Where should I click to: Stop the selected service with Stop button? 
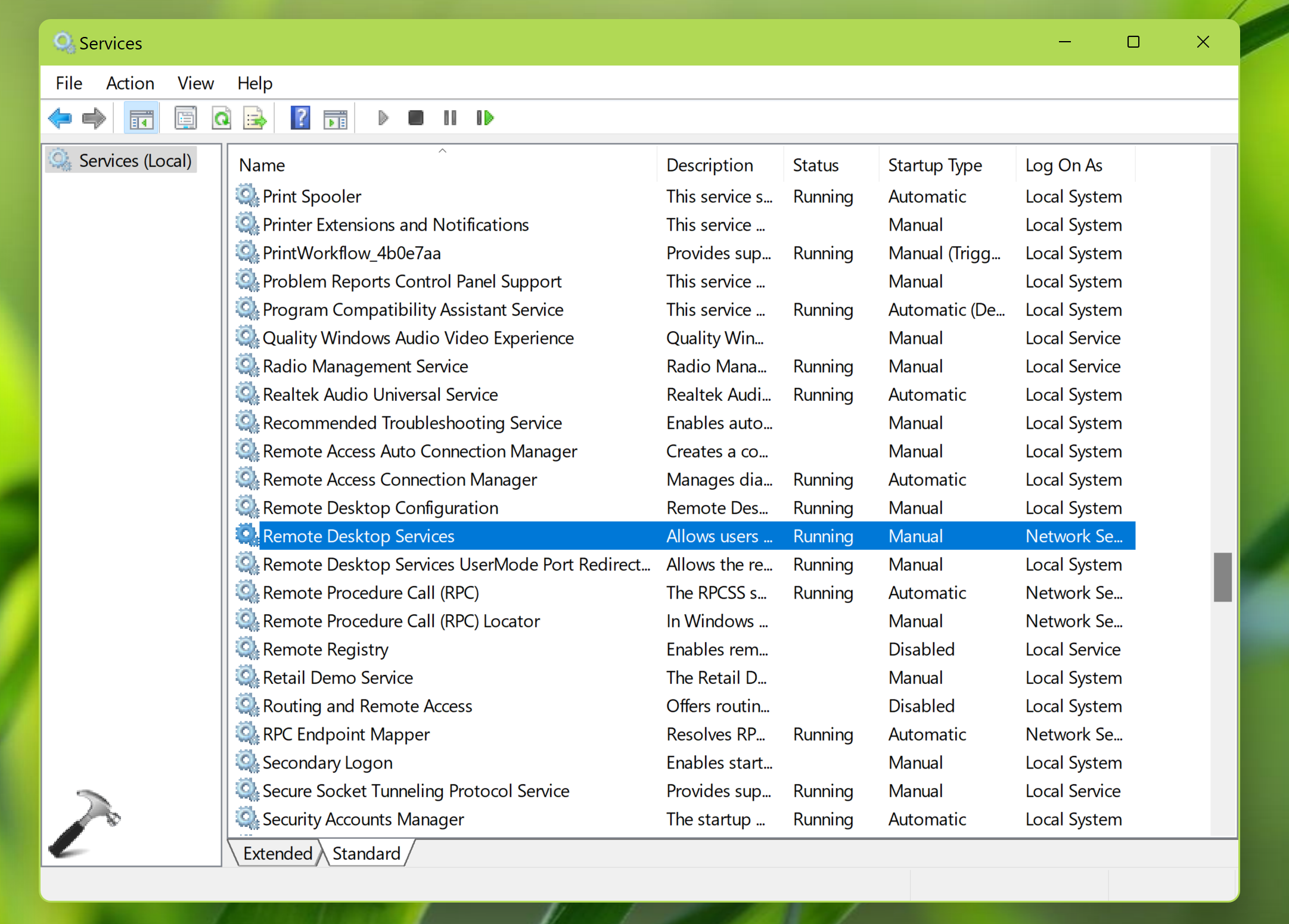click(415, 118)
